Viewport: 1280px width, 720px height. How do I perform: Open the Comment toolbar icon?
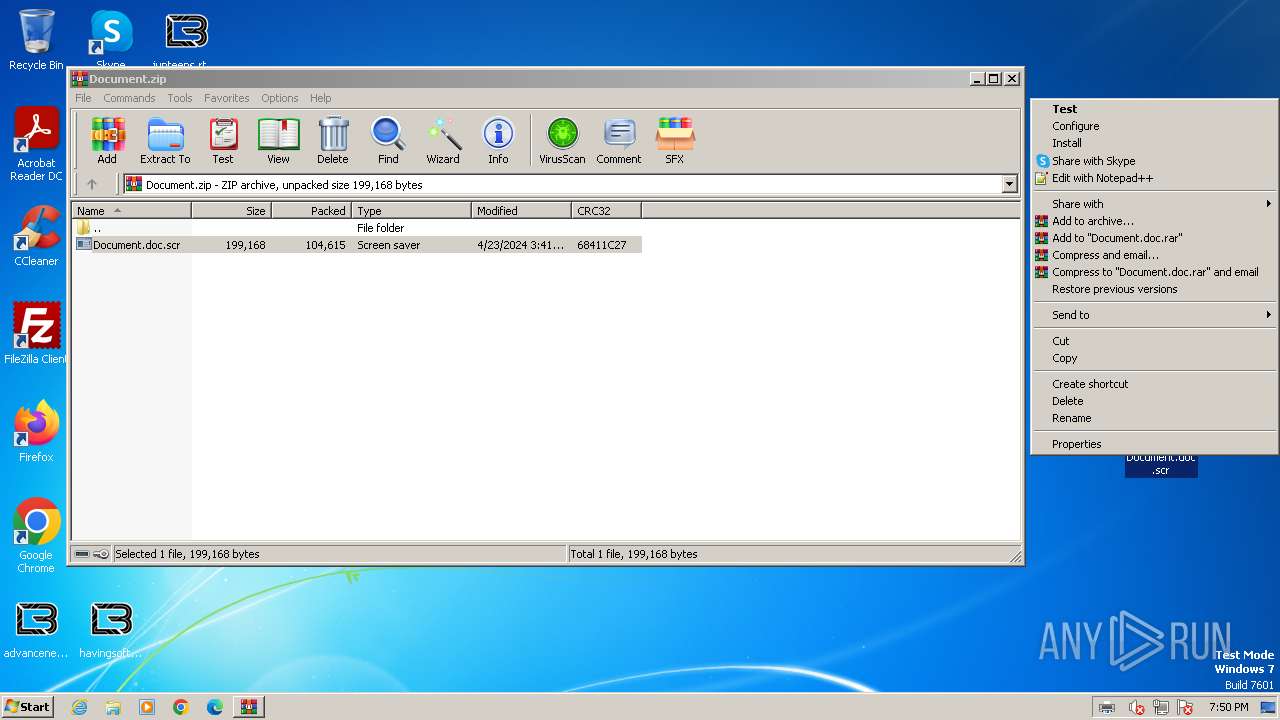pyautogui.click(x=619, y=140)
